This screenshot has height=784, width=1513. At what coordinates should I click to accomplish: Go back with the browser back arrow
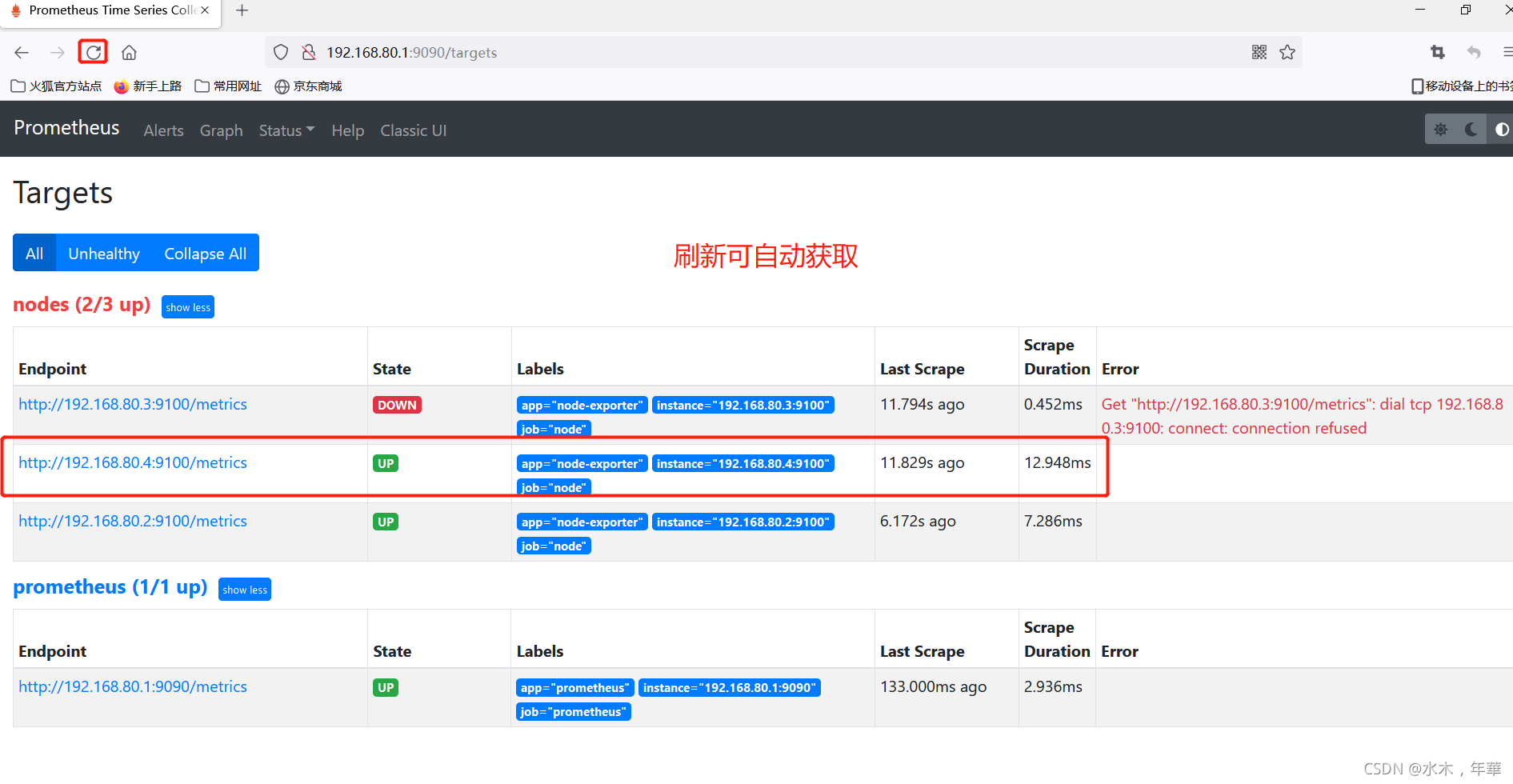(22, 53)
